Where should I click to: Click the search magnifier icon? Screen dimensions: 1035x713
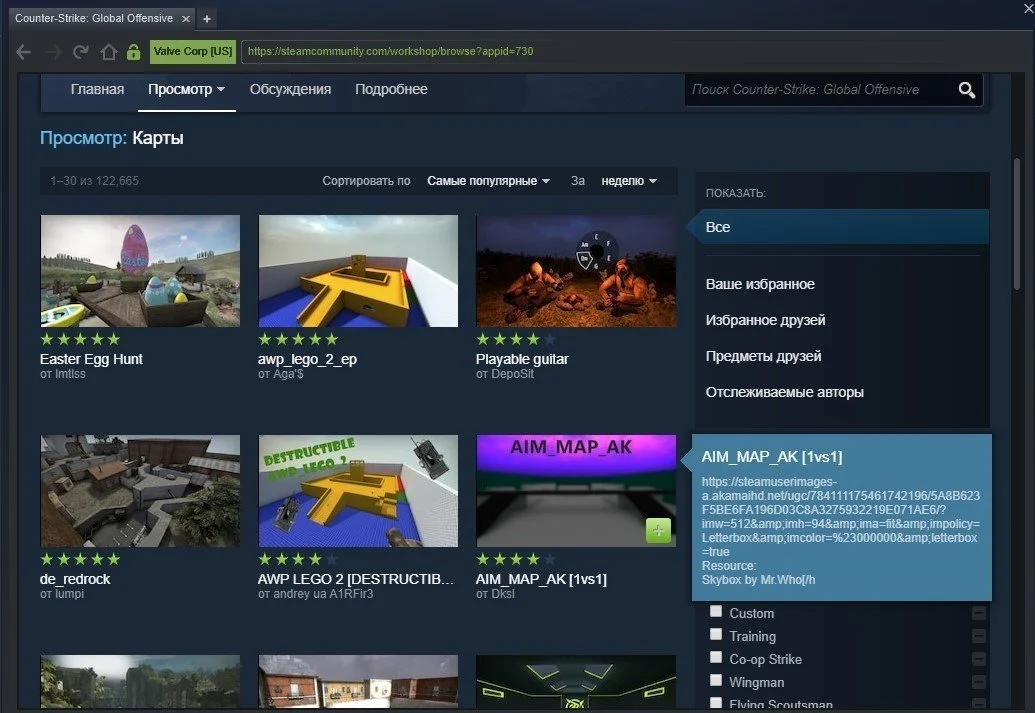point(967,90)
